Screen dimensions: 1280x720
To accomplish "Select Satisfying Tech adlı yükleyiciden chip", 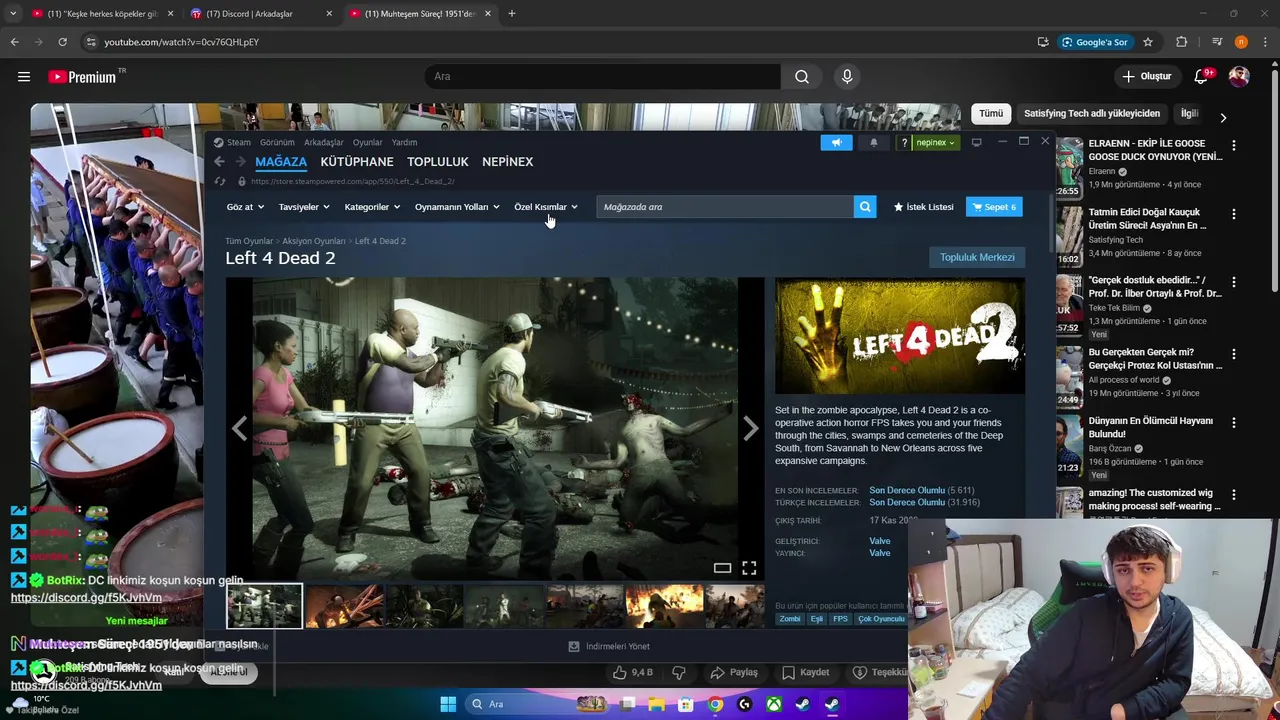I will coord(1092,114).
